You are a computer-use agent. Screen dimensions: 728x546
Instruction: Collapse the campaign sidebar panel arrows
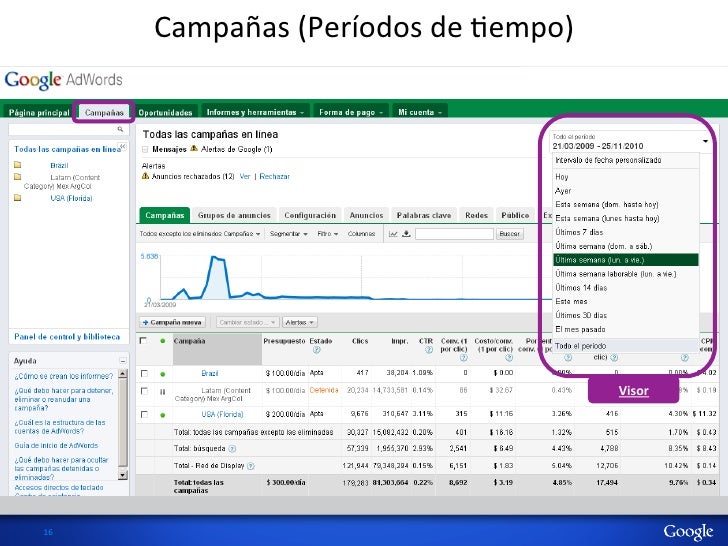tap(123, 146)
